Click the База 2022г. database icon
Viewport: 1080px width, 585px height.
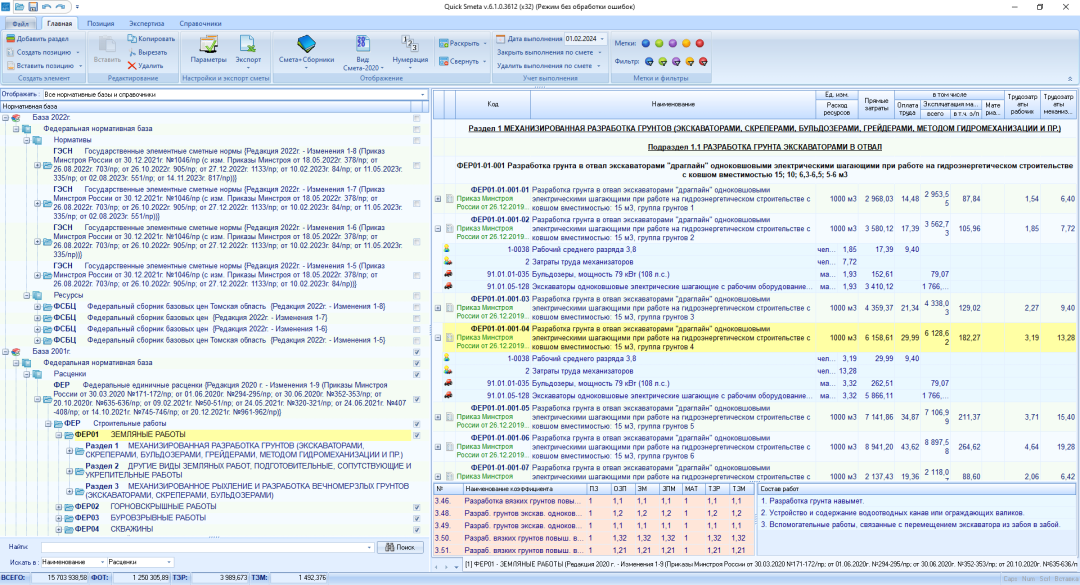coord(16,118)
